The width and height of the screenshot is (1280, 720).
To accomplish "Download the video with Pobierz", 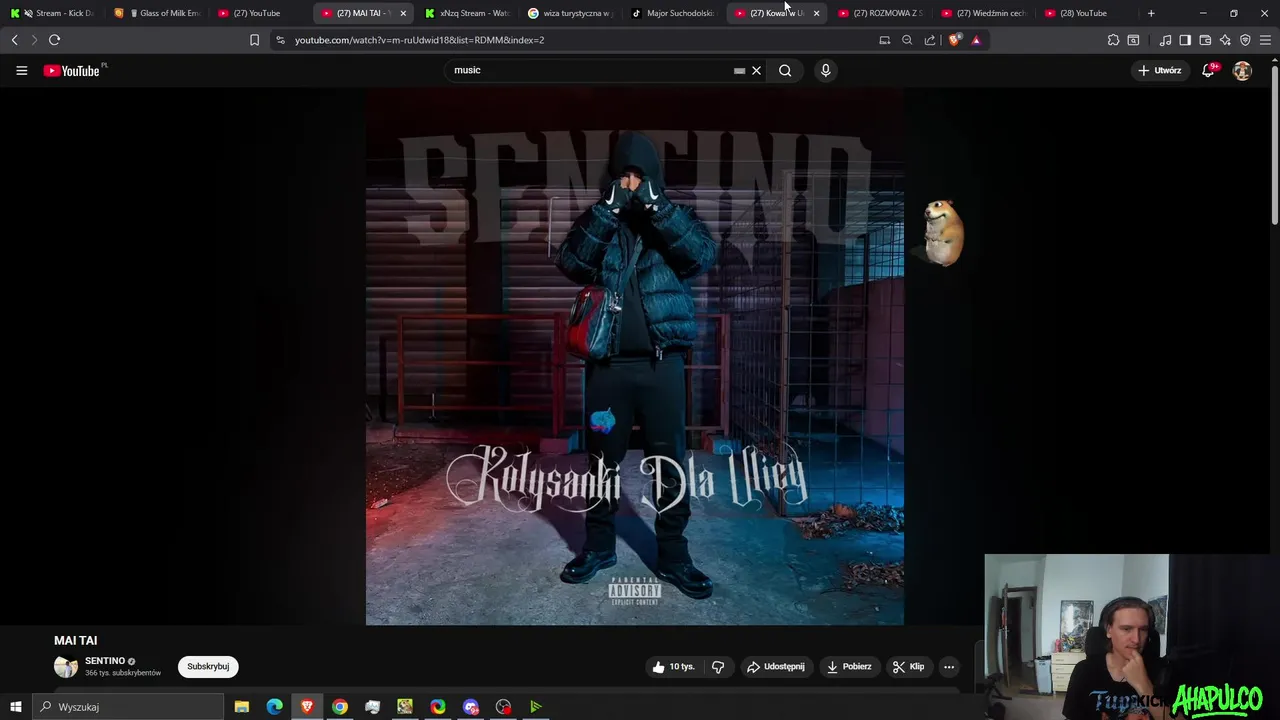I will click(849, 667).
